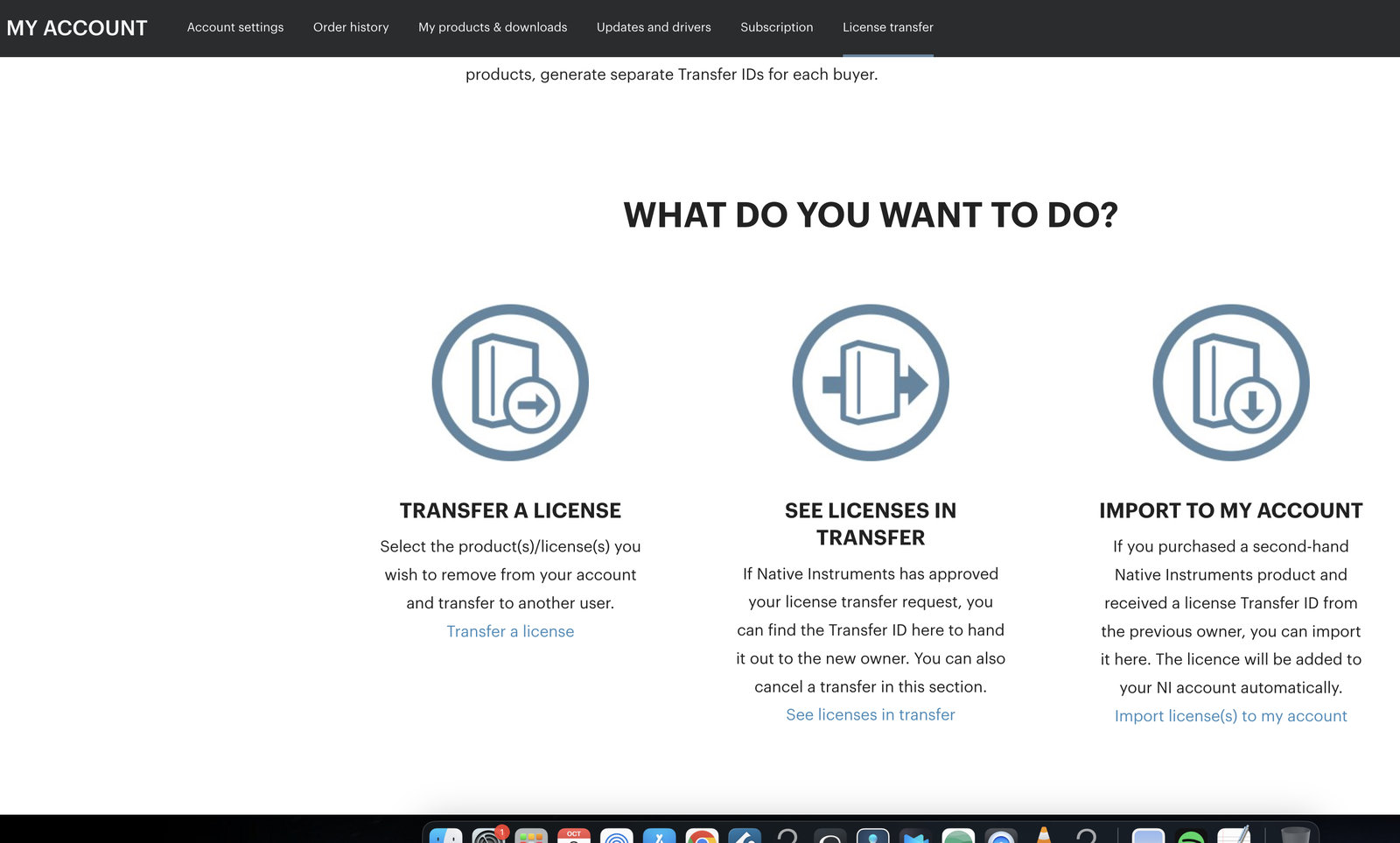
Task: Open the Trash in the dock
Action: click(1295, 837)
